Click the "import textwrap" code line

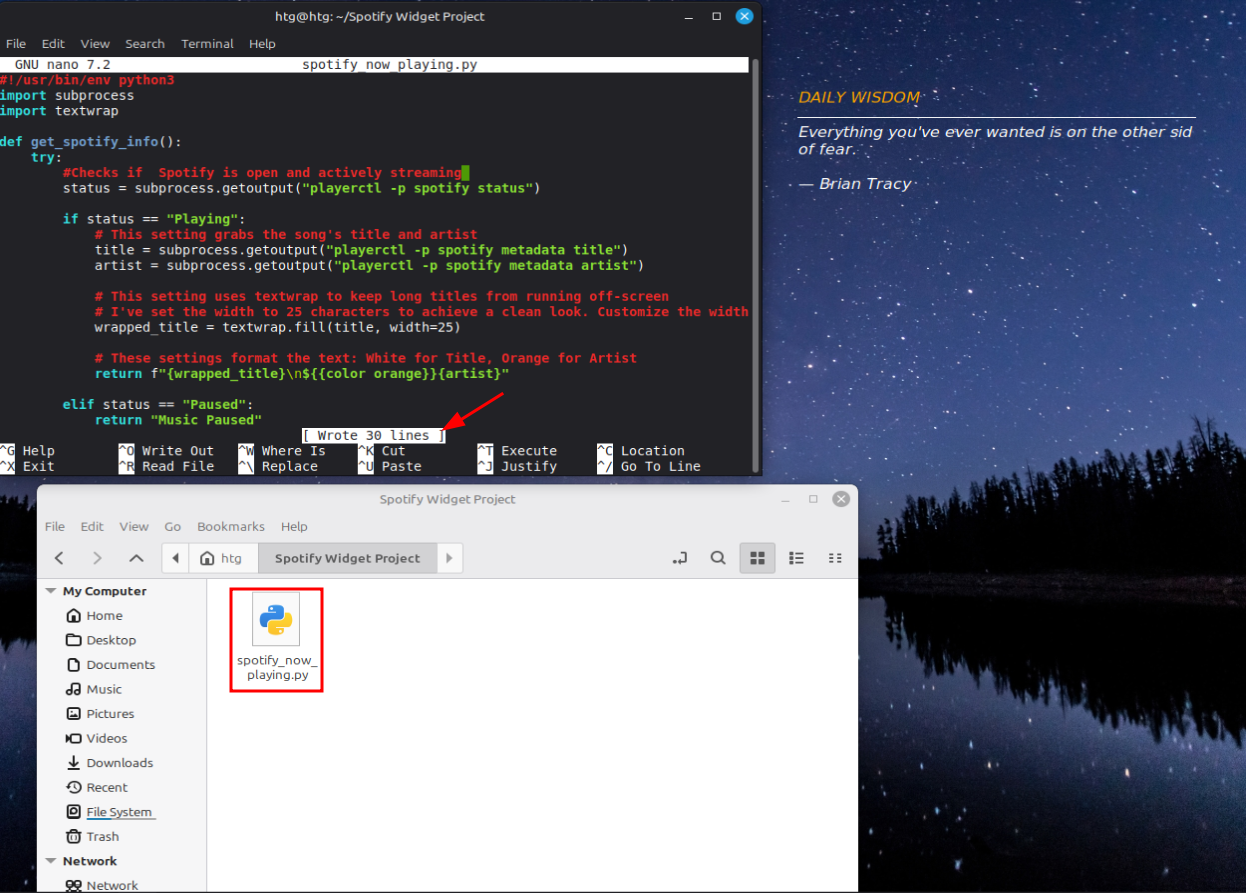click(59, 111)
